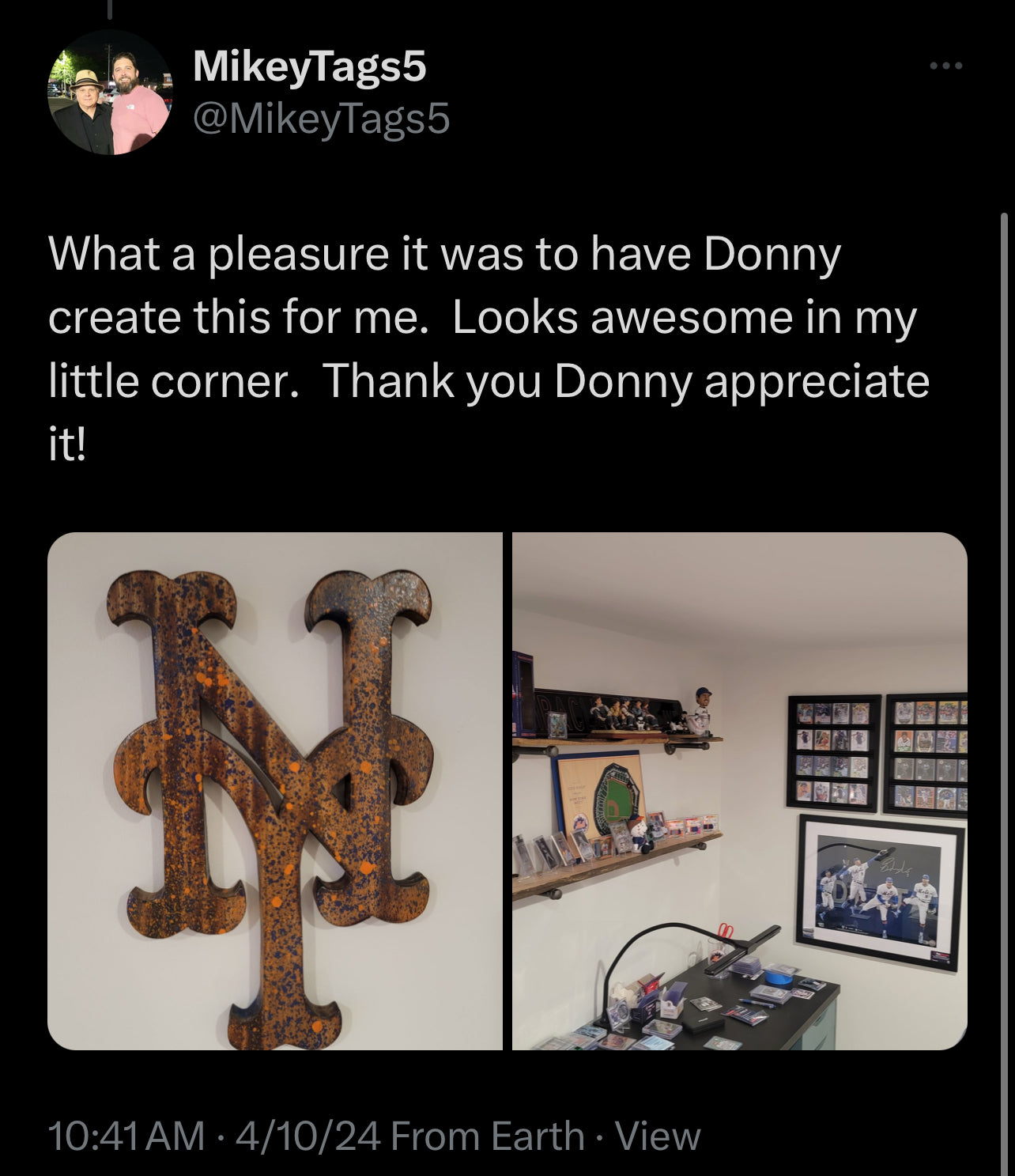
Task: Click the 4/10/24 post date
Action: tap(309, 1136)
